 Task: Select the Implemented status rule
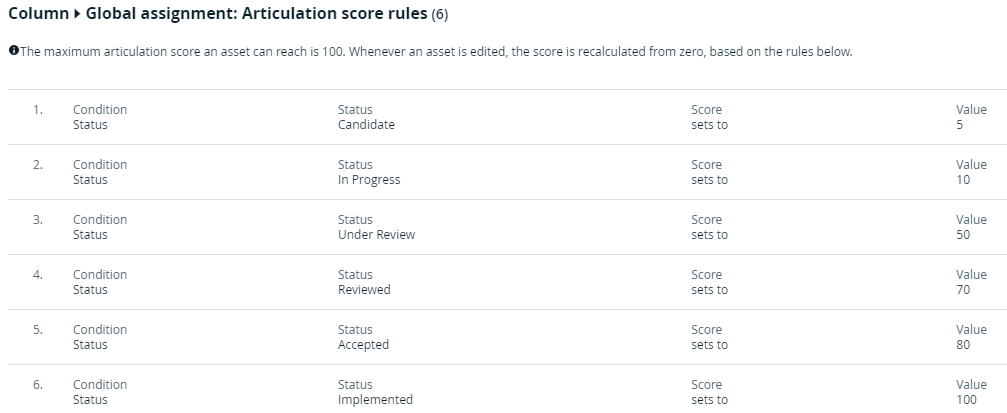pyautogui.click(x=503, y=389)
